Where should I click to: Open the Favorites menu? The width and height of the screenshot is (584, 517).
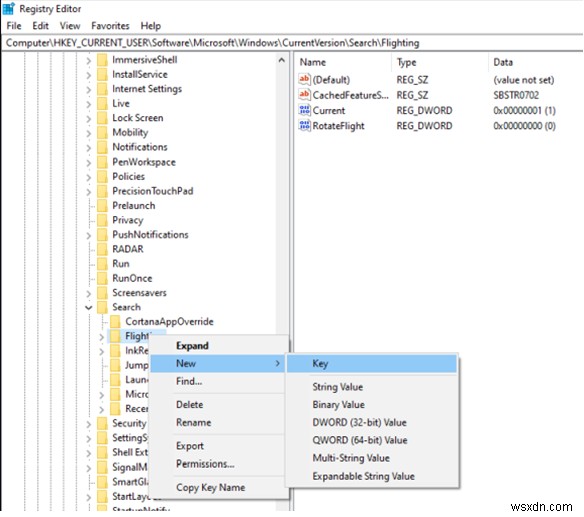click(110, 26)
